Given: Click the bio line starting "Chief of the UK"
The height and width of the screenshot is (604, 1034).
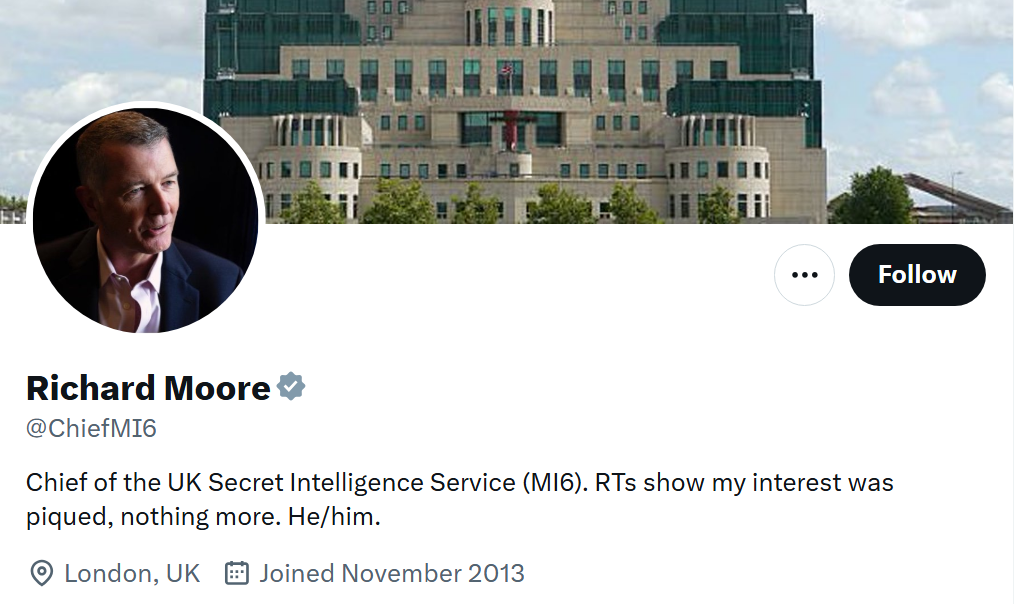Looking at the screenshot, I should 270,483.
